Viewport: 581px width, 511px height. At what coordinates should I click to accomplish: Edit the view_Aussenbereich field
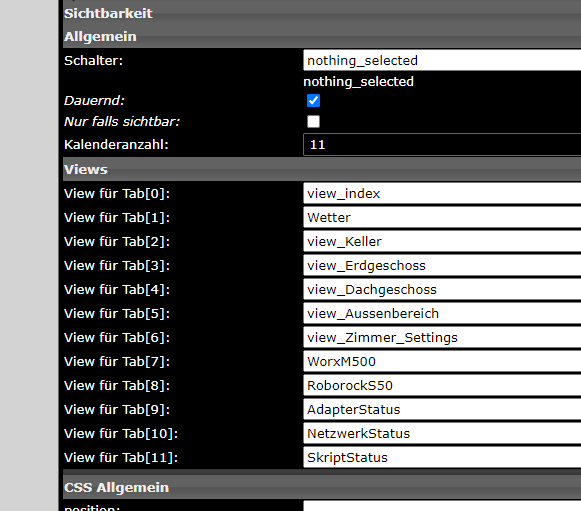[442, 313]
